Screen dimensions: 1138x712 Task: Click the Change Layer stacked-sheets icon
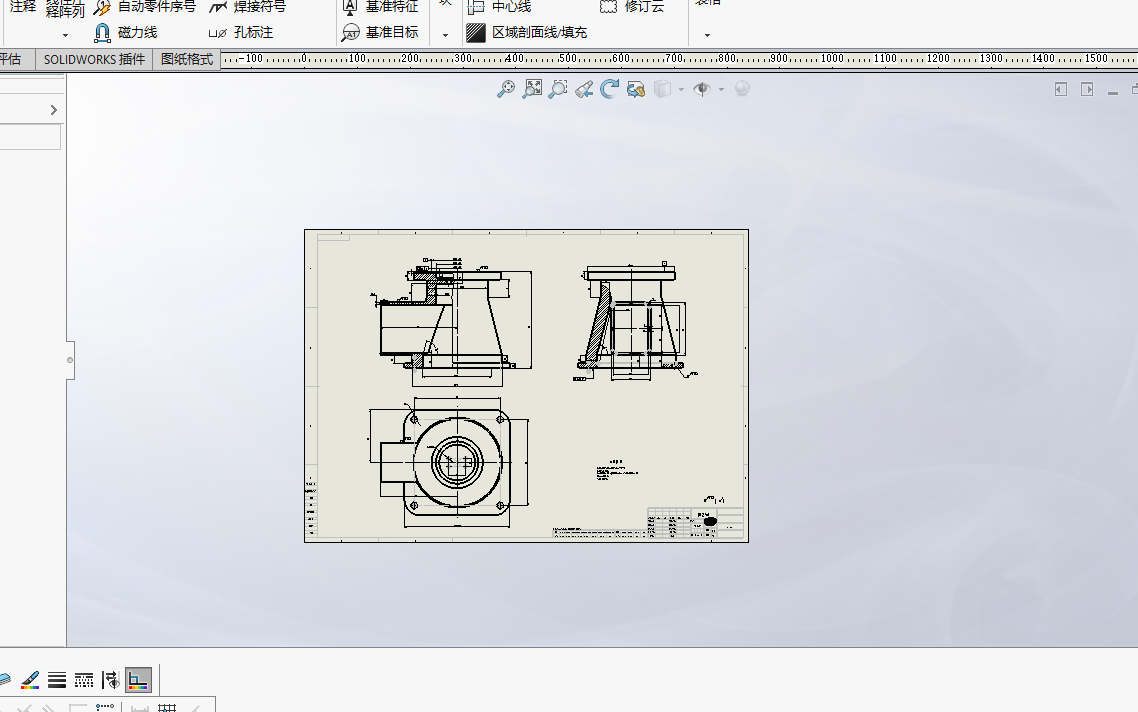pos(4,680)
